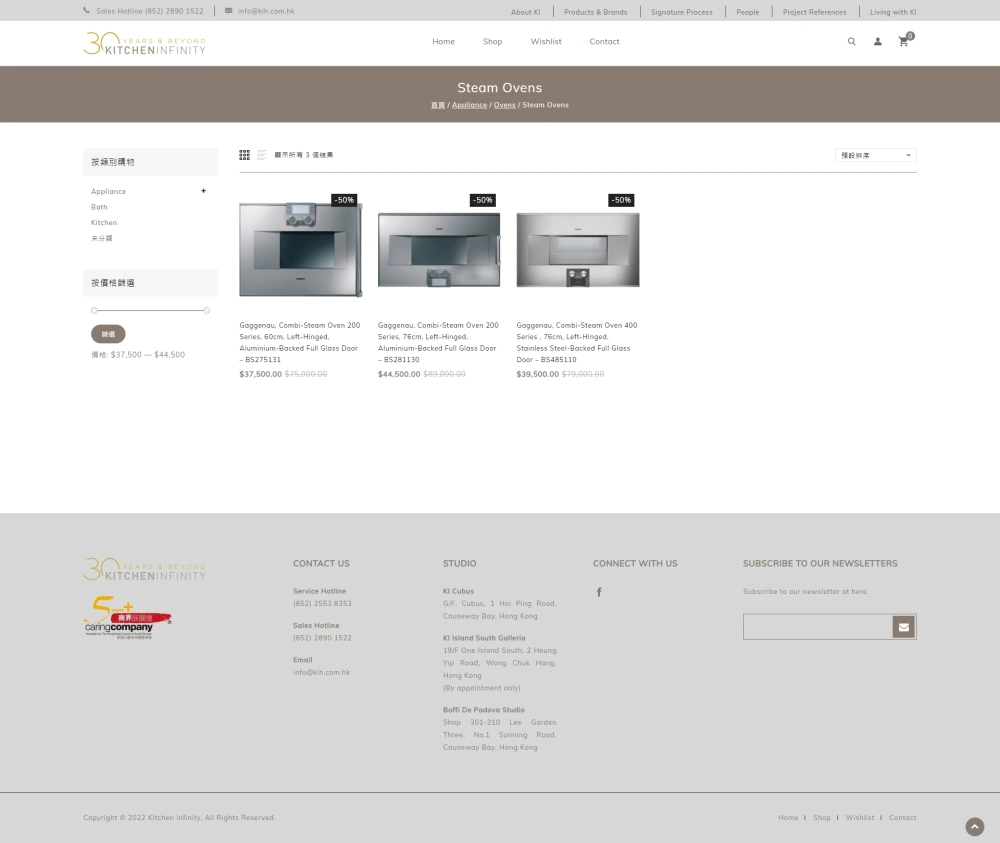Click the price slider's right handle

[206, 310]
